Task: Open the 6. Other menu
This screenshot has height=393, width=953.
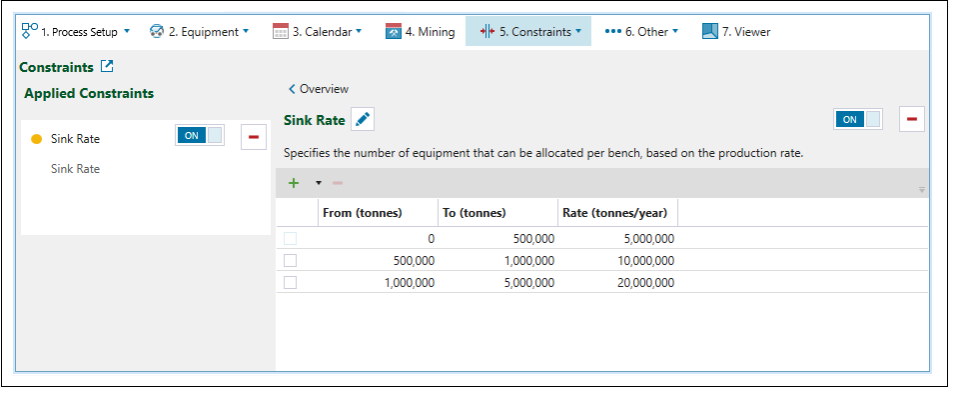Action: coord(641,32)
